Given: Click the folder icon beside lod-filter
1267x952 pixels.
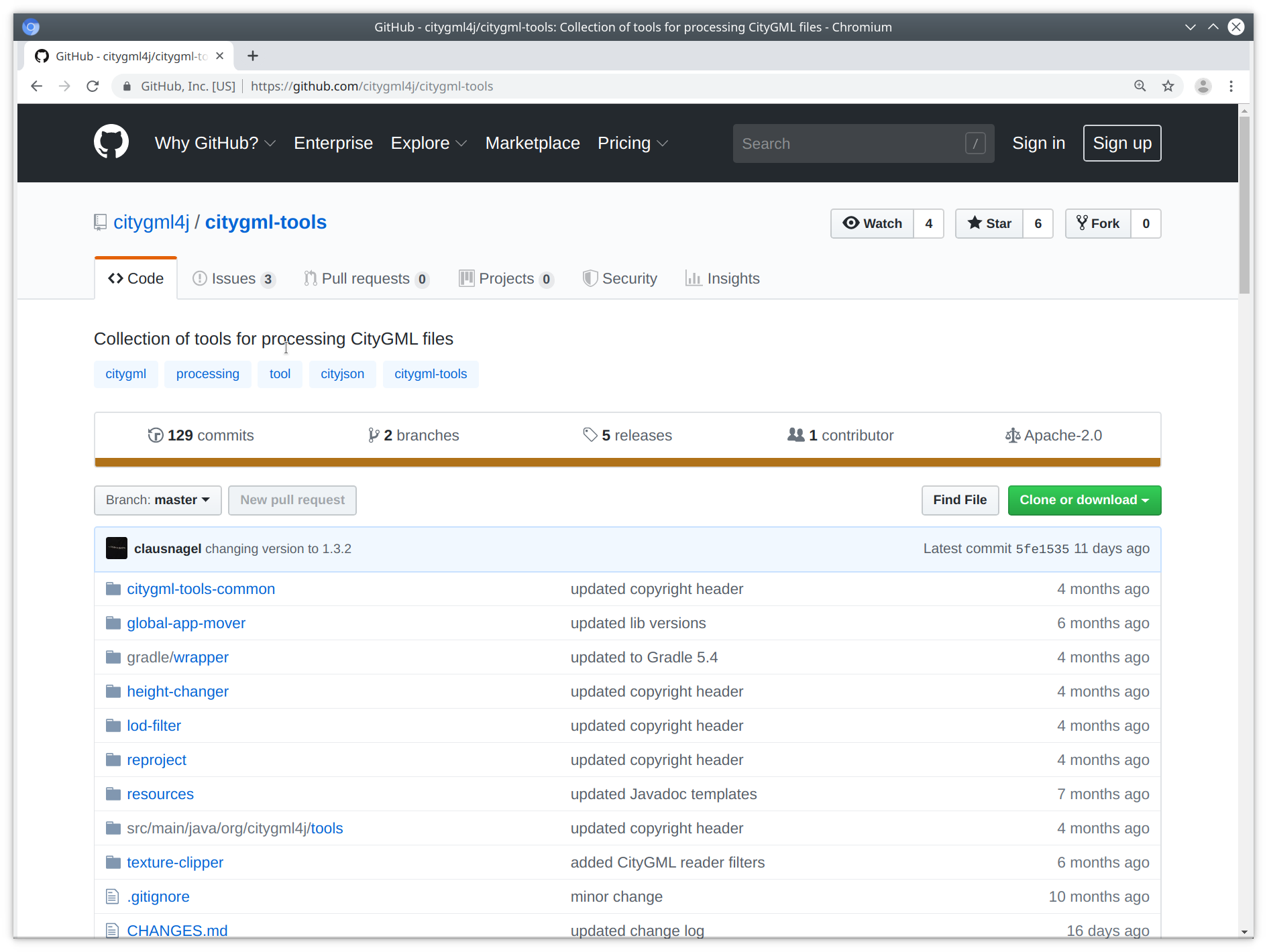Looking at the screenshot, I should tap(113, 726).
